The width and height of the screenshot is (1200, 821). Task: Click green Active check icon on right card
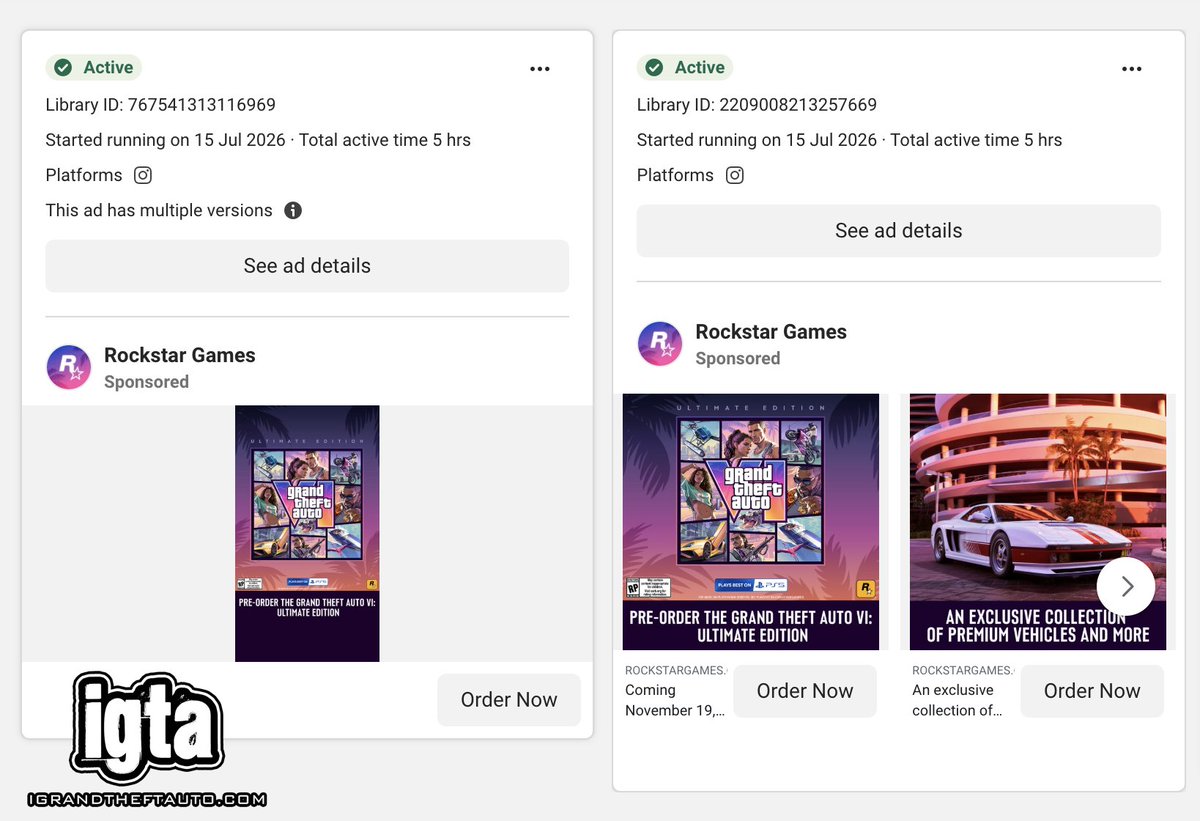[655, 68]
